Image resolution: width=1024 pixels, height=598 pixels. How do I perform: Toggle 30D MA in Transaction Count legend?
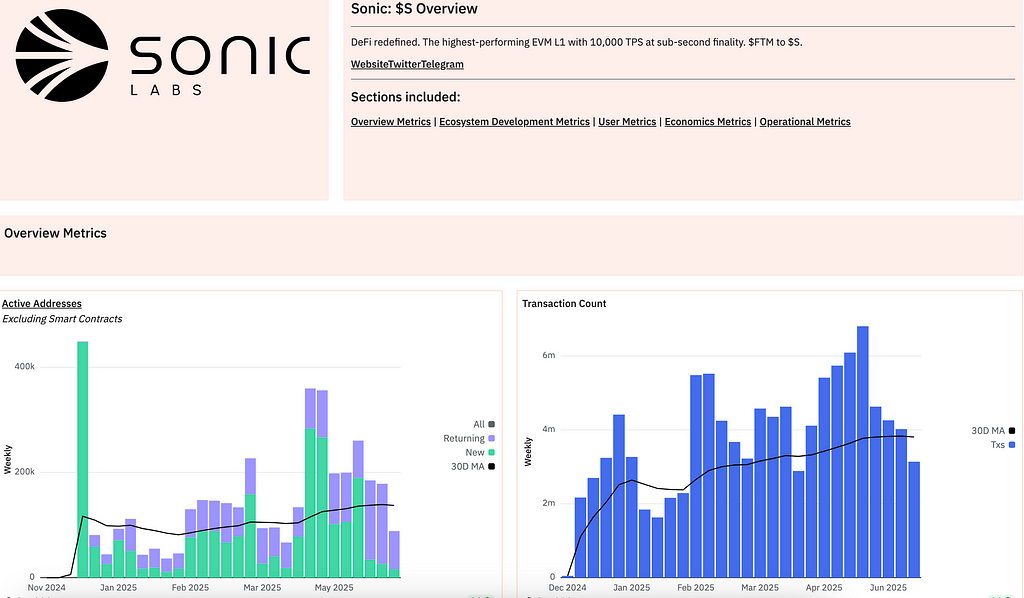point(993,431)
